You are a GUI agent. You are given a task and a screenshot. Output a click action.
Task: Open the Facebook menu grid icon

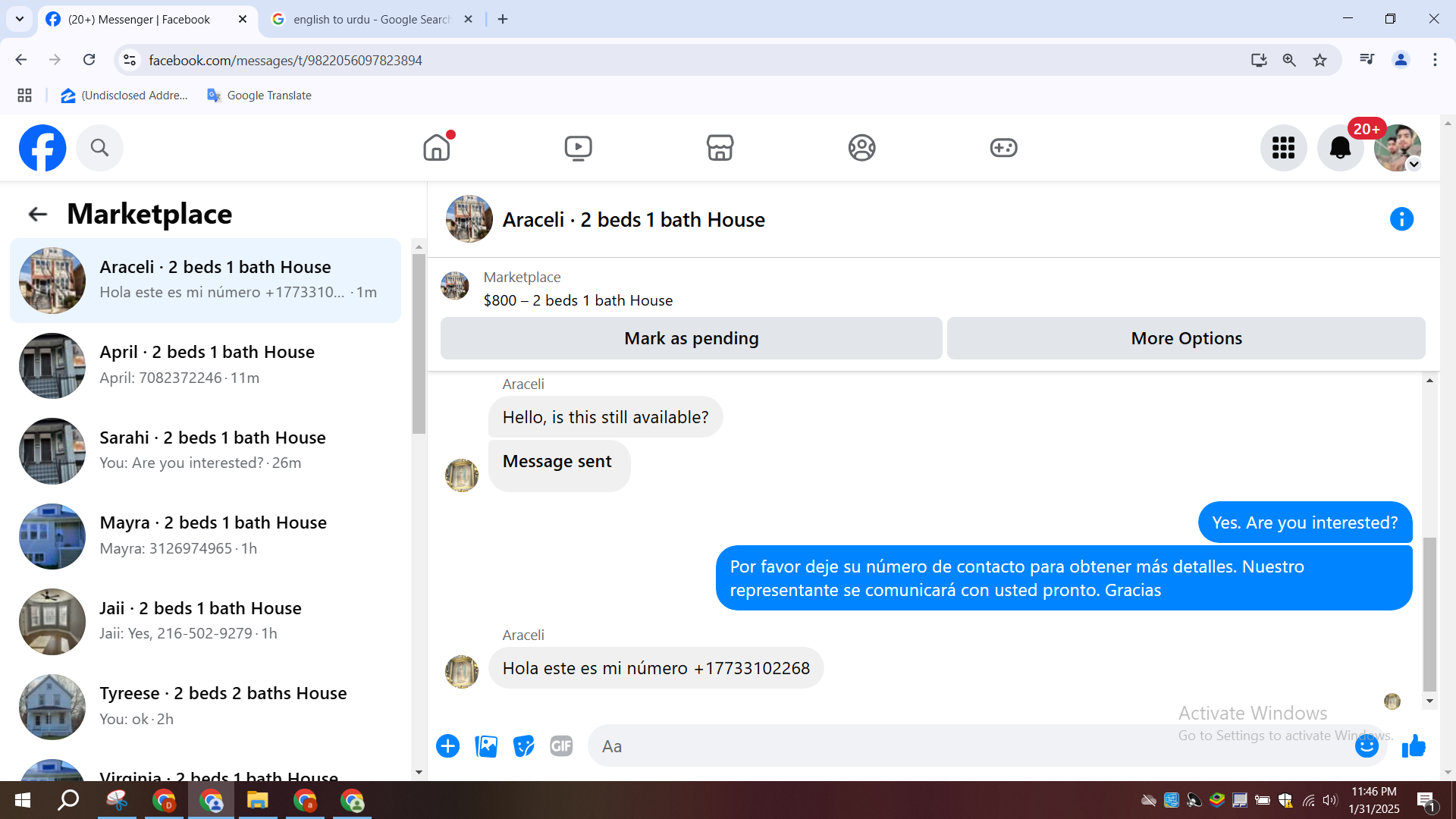(1284, 148)
